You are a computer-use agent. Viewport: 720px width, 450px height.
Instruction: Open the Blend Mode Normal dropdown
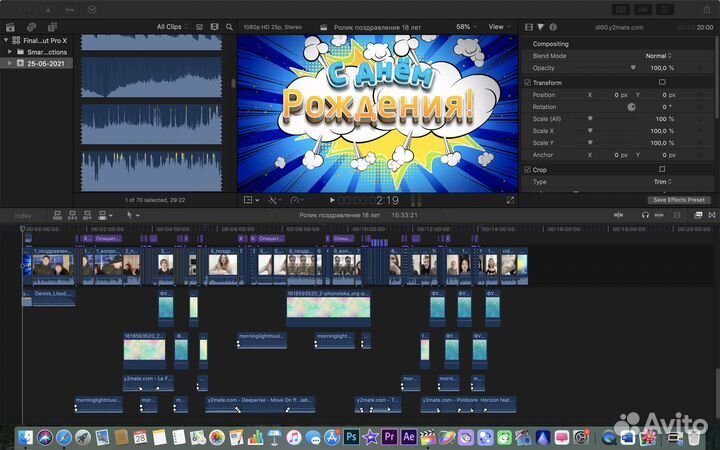tap(659, 56)
